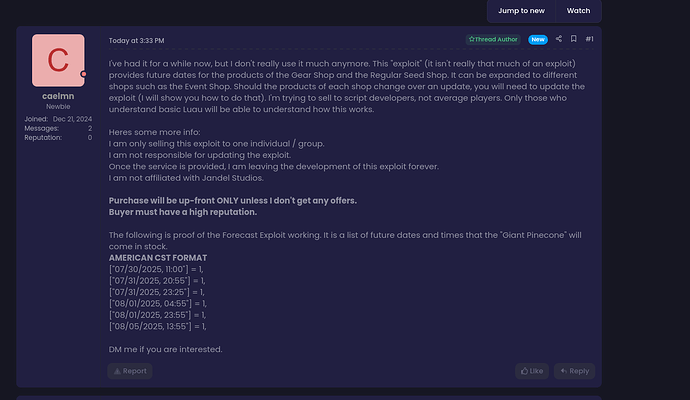The height and width of the screenshot is (400, 690).
Task: Click the Reputation count of 0
Action: [90, 138]
